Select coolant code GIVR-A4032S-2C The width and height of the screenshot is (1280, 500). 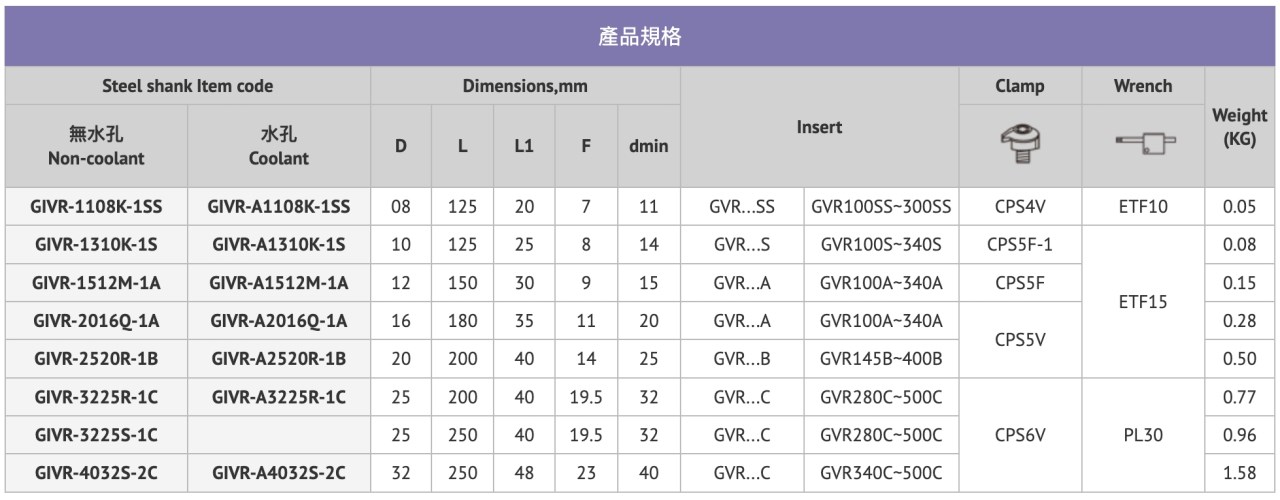point(279,473)
